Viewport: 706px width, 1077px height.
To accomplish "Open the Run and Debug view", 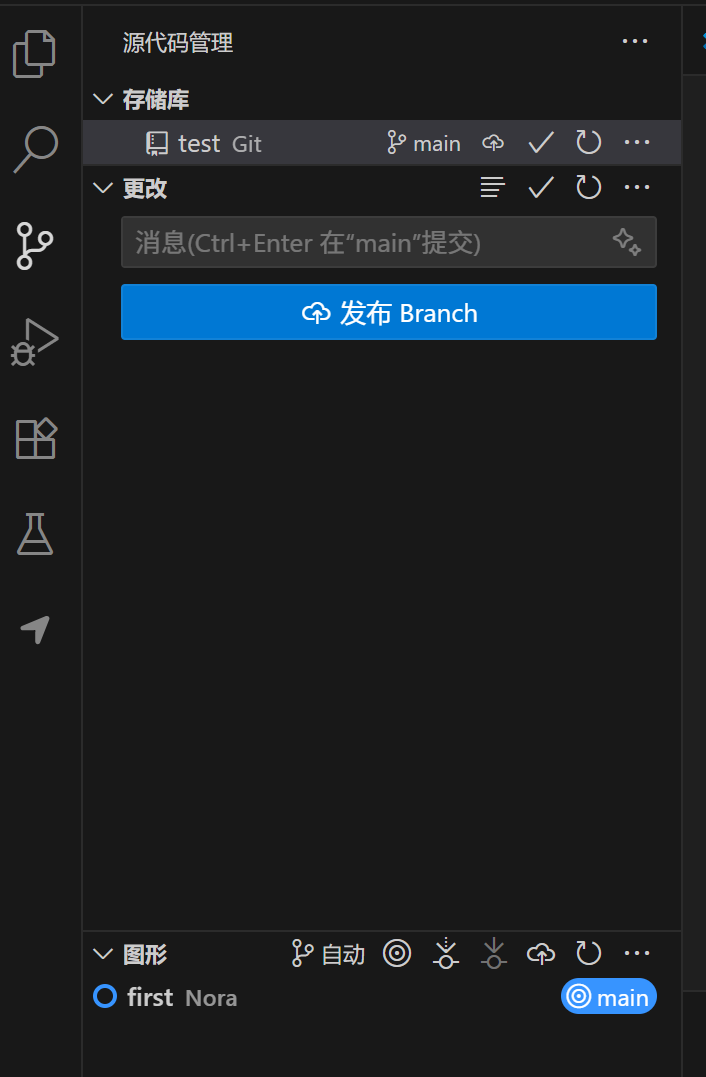I will click(x=36, y=342).
